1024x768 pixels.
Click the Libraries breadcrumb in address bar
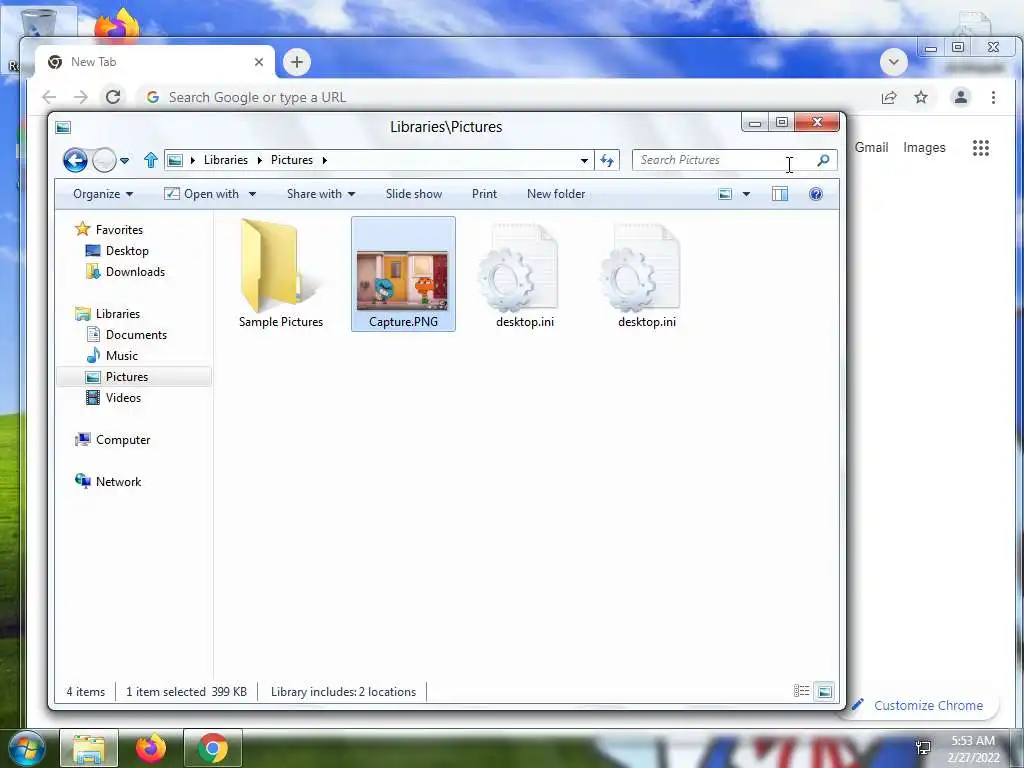225,160
